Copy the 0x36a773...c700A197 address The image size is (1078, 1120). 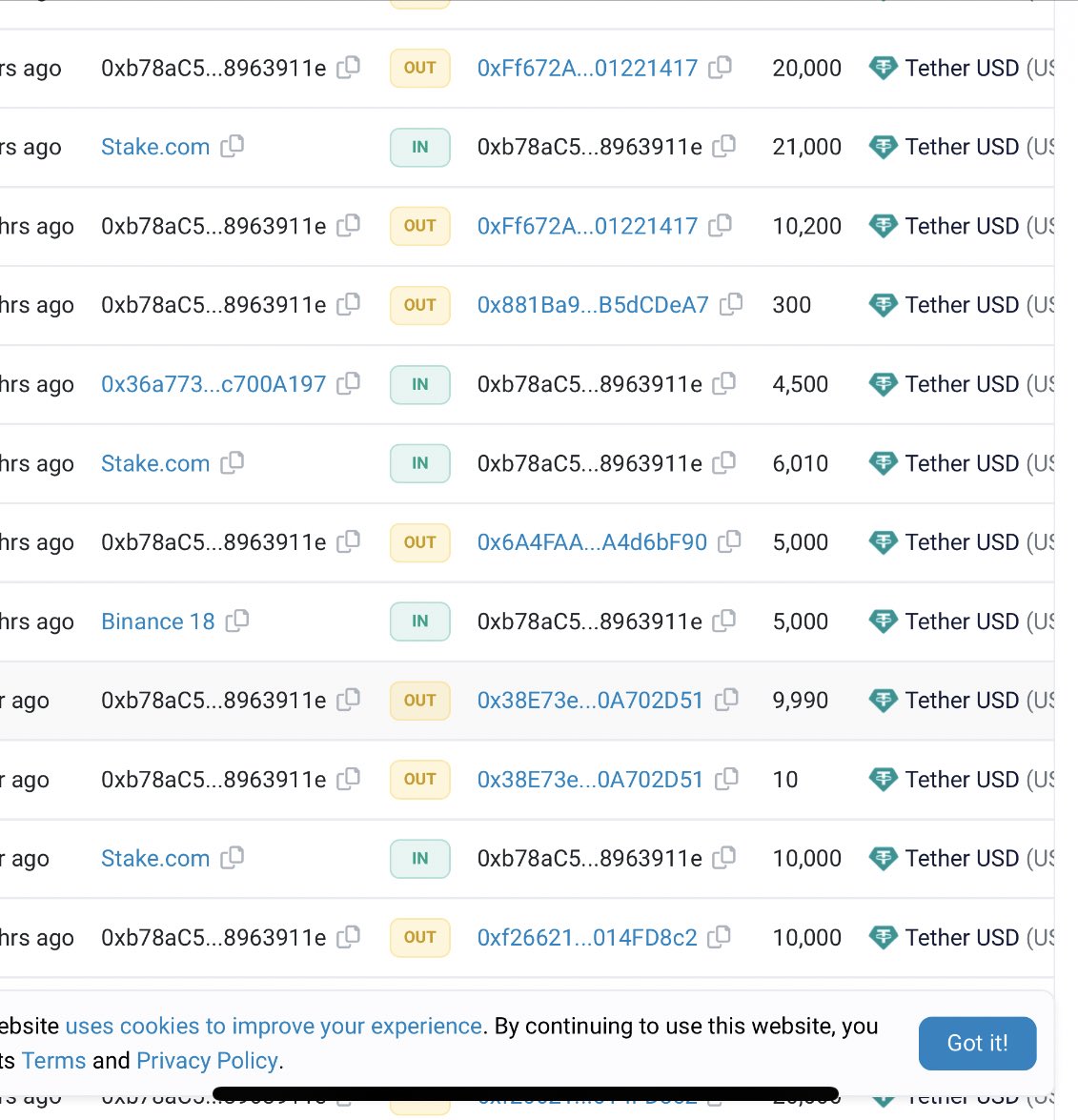[348, 383]
